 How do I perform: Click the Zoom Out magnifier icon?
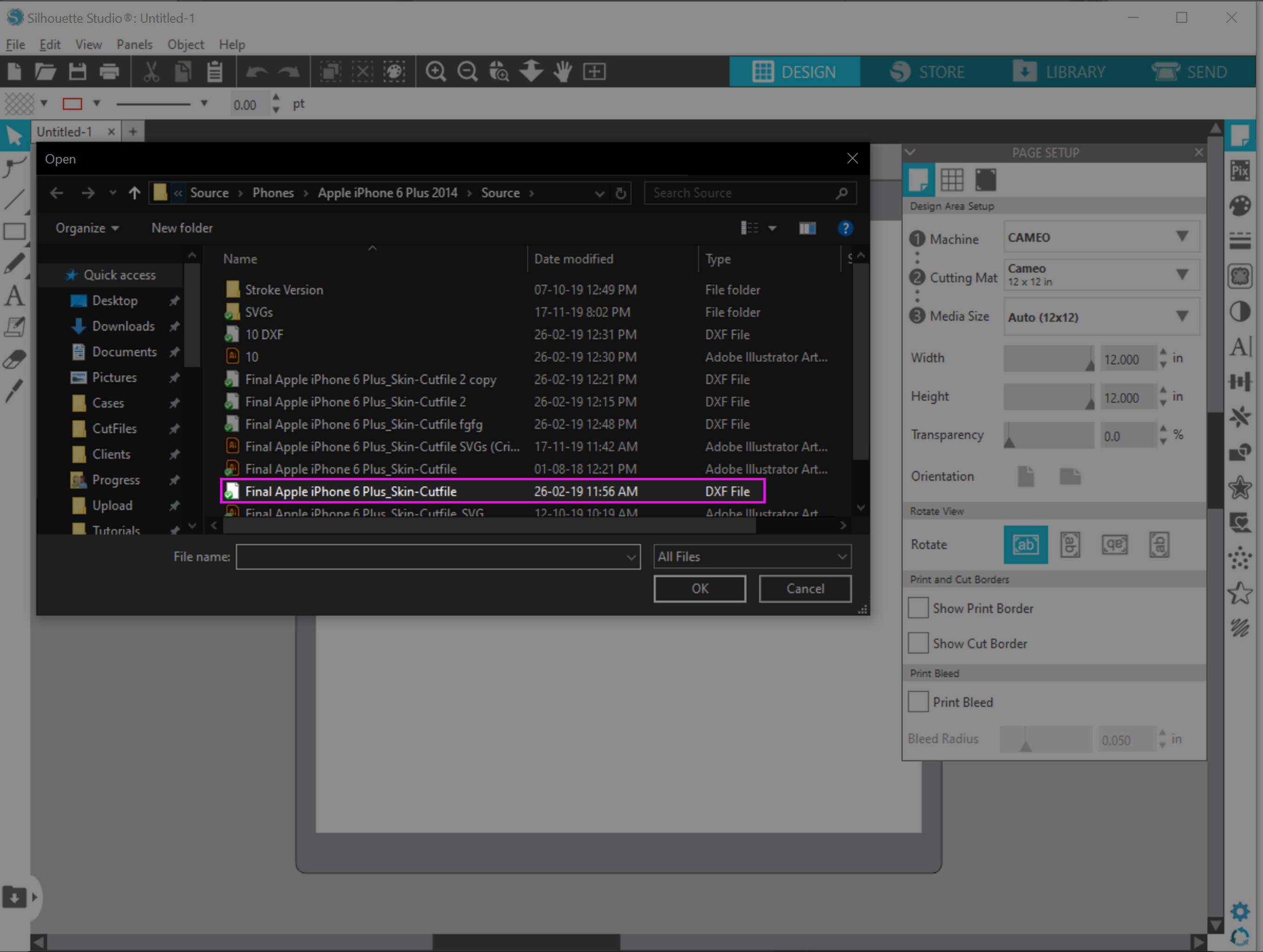(468, 72)
